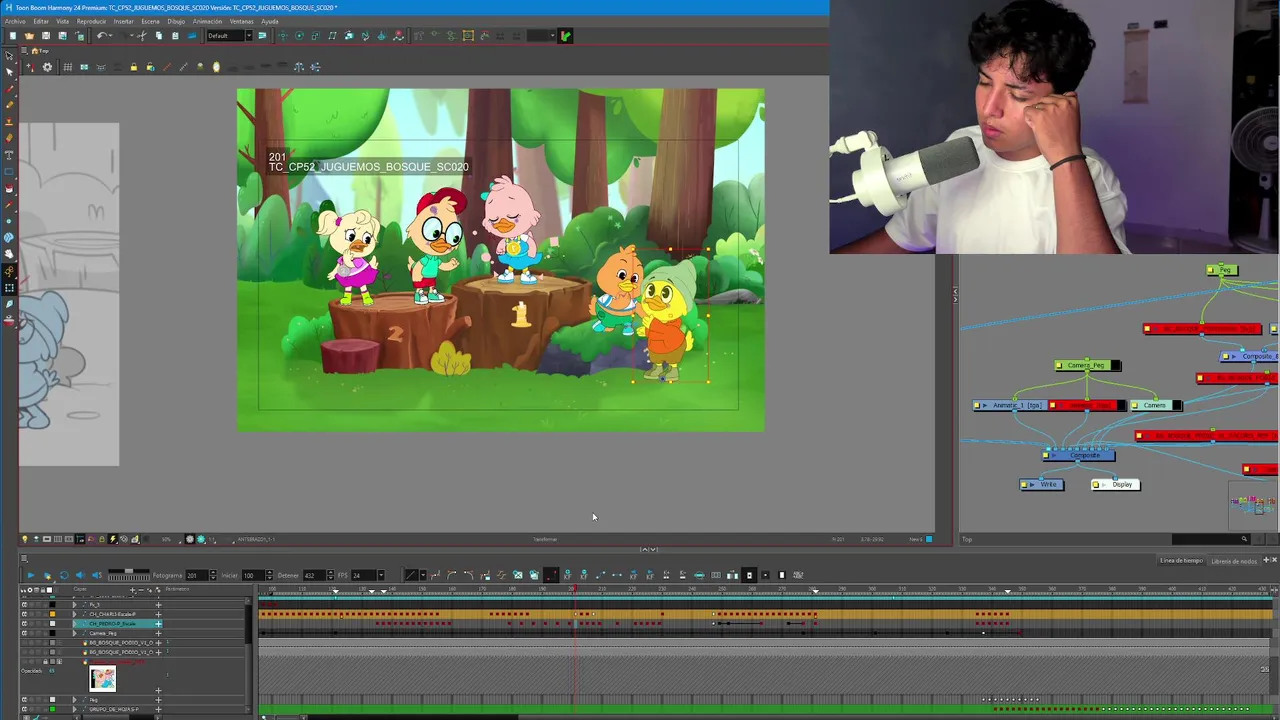Viewport: 1280px width, 720px height.
Task: Click the green Render icon in top toolbar
Action: (x=565, y=36)
